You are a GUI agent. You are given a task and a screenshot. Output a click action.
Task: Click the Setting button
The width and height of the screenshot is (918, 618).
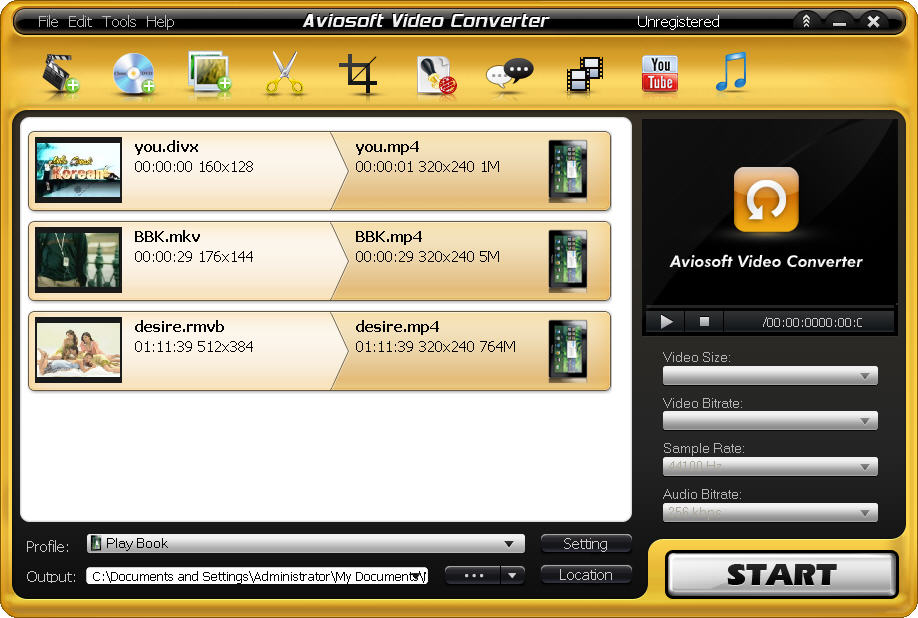click(x=586, y=544)
